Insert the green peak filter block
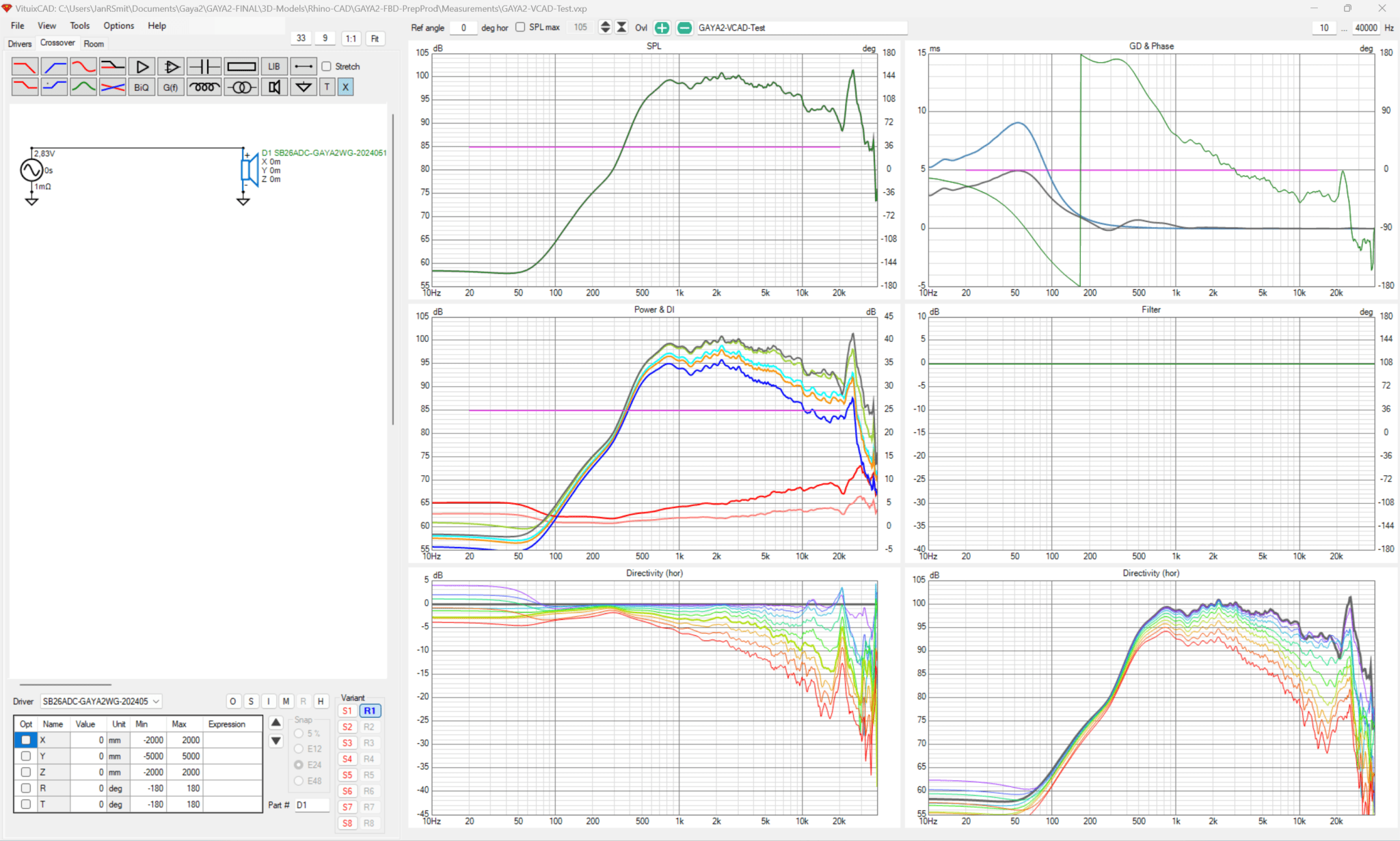The height and width of the screenshot is (841, 1400). click(x=83, y=87)
